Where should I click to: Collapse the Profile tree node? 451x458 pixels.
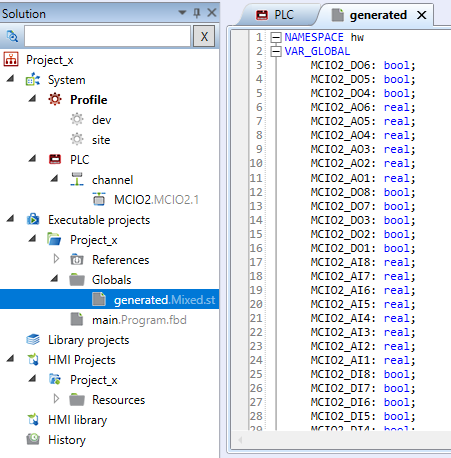32,98
